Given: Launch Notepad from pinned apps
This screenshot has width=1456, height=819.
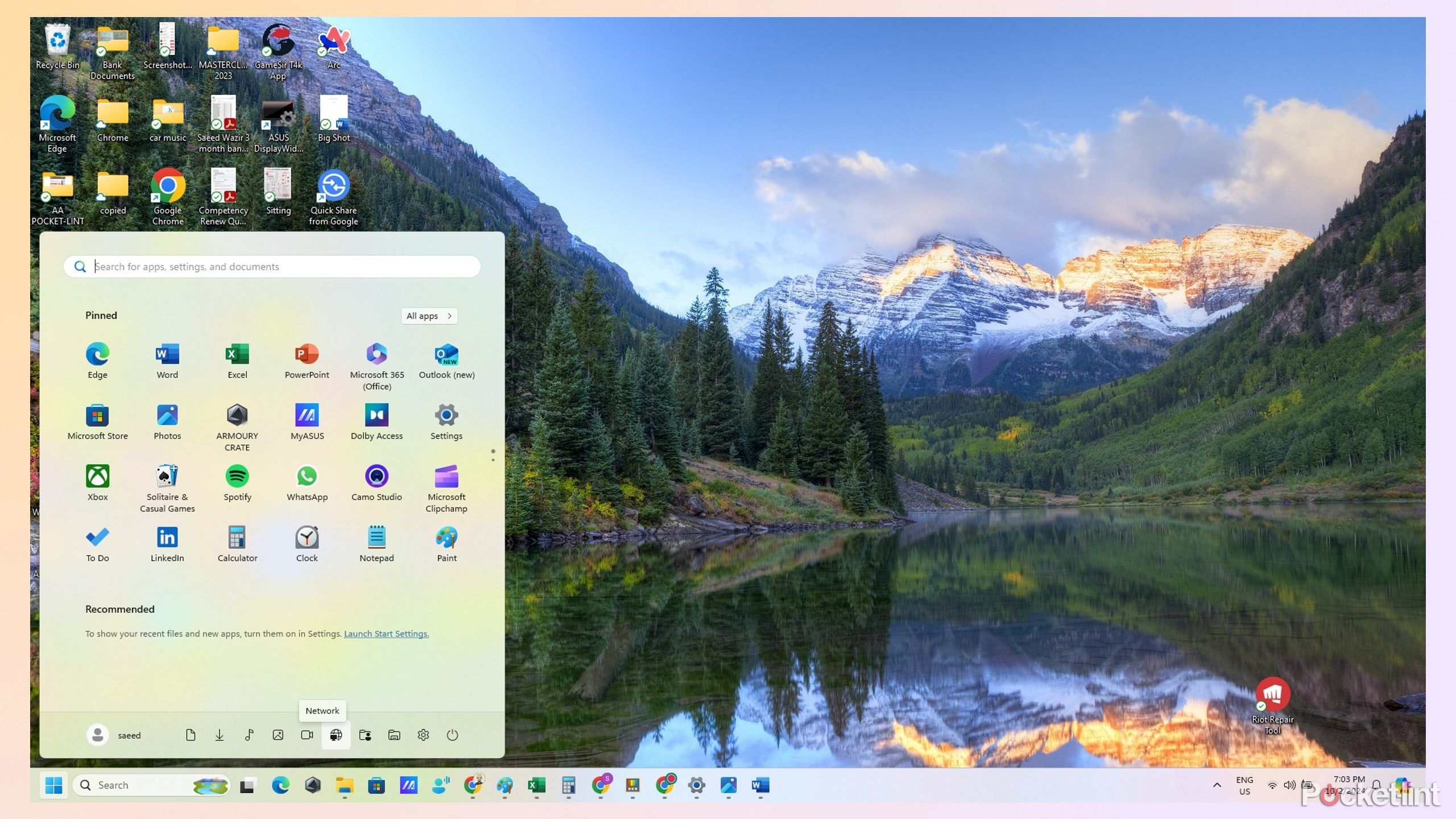Looking at the screenshot, I should pyautogui.click(x=377, y=544).
